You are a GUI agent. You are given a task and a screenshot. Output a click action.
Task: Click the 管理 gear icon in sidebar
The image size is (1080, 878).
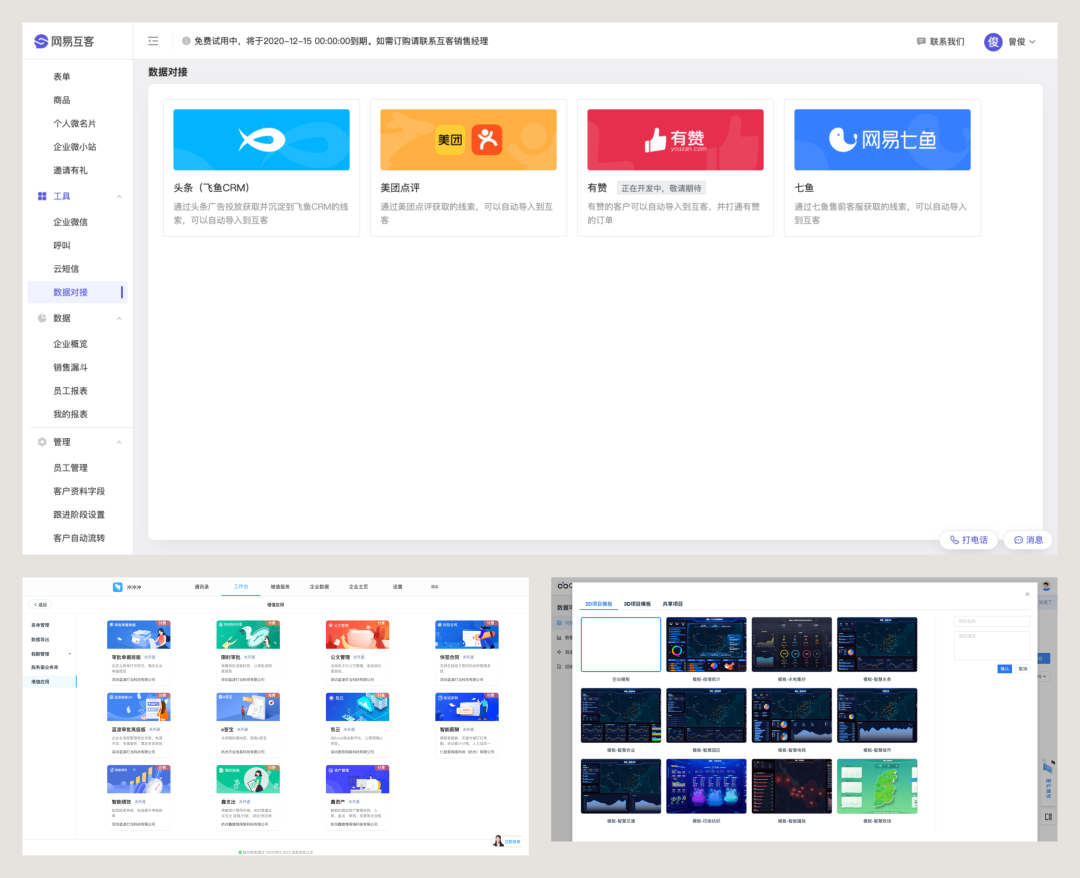click(x=42, y=442)
